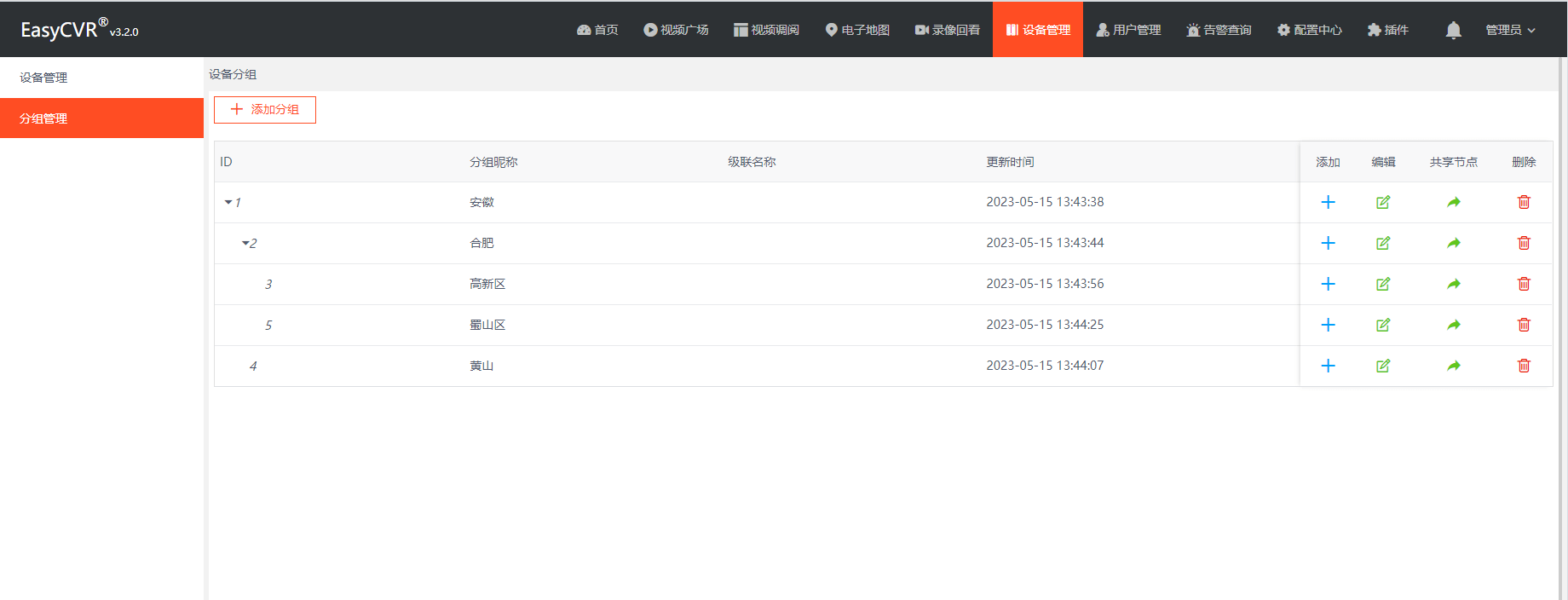Edit the 蜀山区 group
This screenshot has height=600, width=1568.
pos(1383,325)
